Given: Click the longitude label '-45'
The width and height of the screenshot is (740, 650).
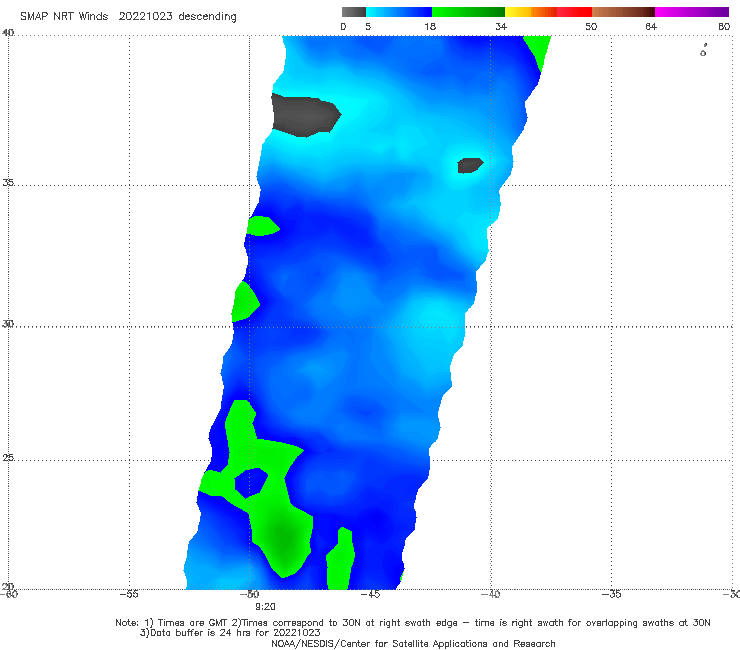Looking at the screenshot, I should [370, 594].
